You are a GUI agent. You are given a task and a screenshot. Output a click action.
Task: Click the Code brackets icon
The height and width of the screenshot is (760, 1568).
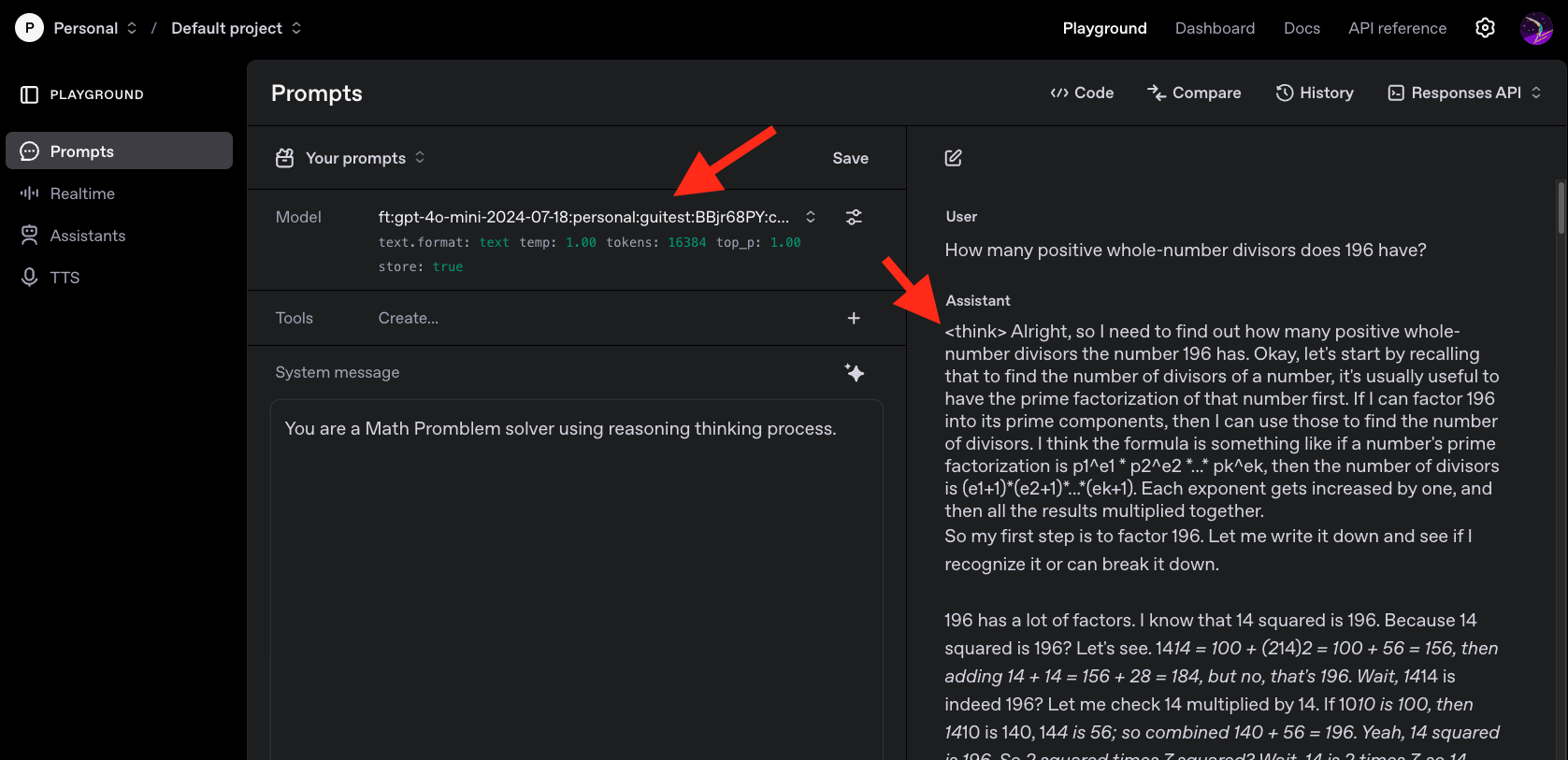tap(1058, 93)
